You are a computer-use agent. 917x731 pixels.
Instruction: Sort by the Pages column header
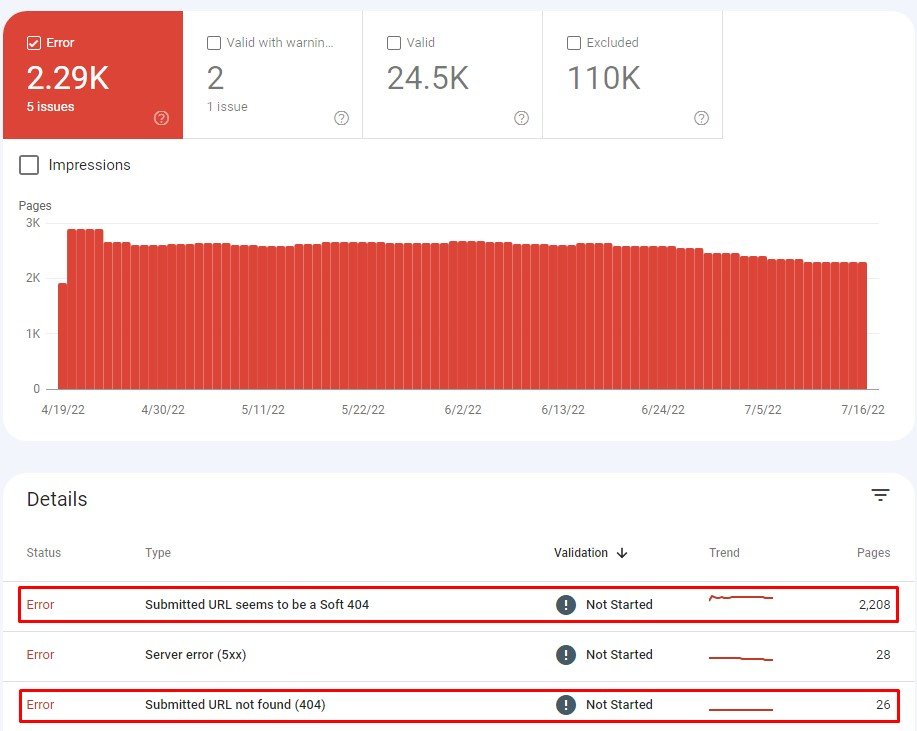tap(872, 553)
